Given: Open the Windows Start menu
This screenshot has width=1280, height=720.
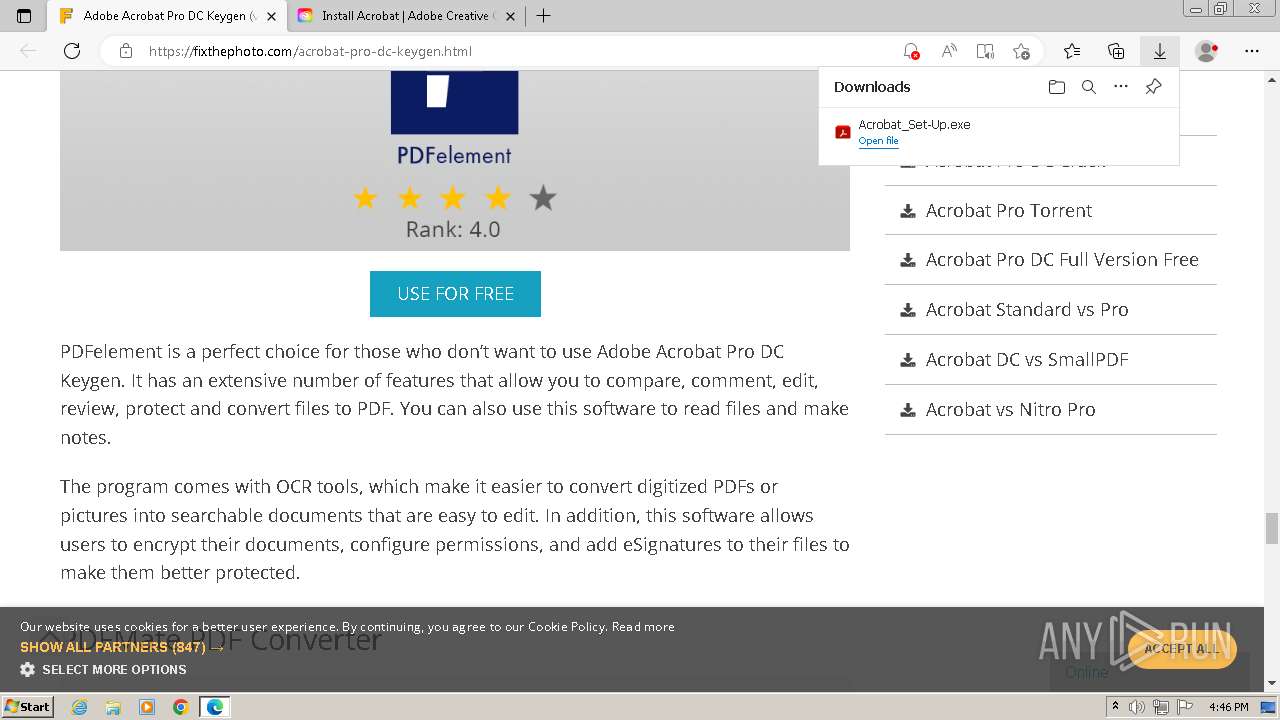Looking at the screenshot, I should (x=28, y=707).
